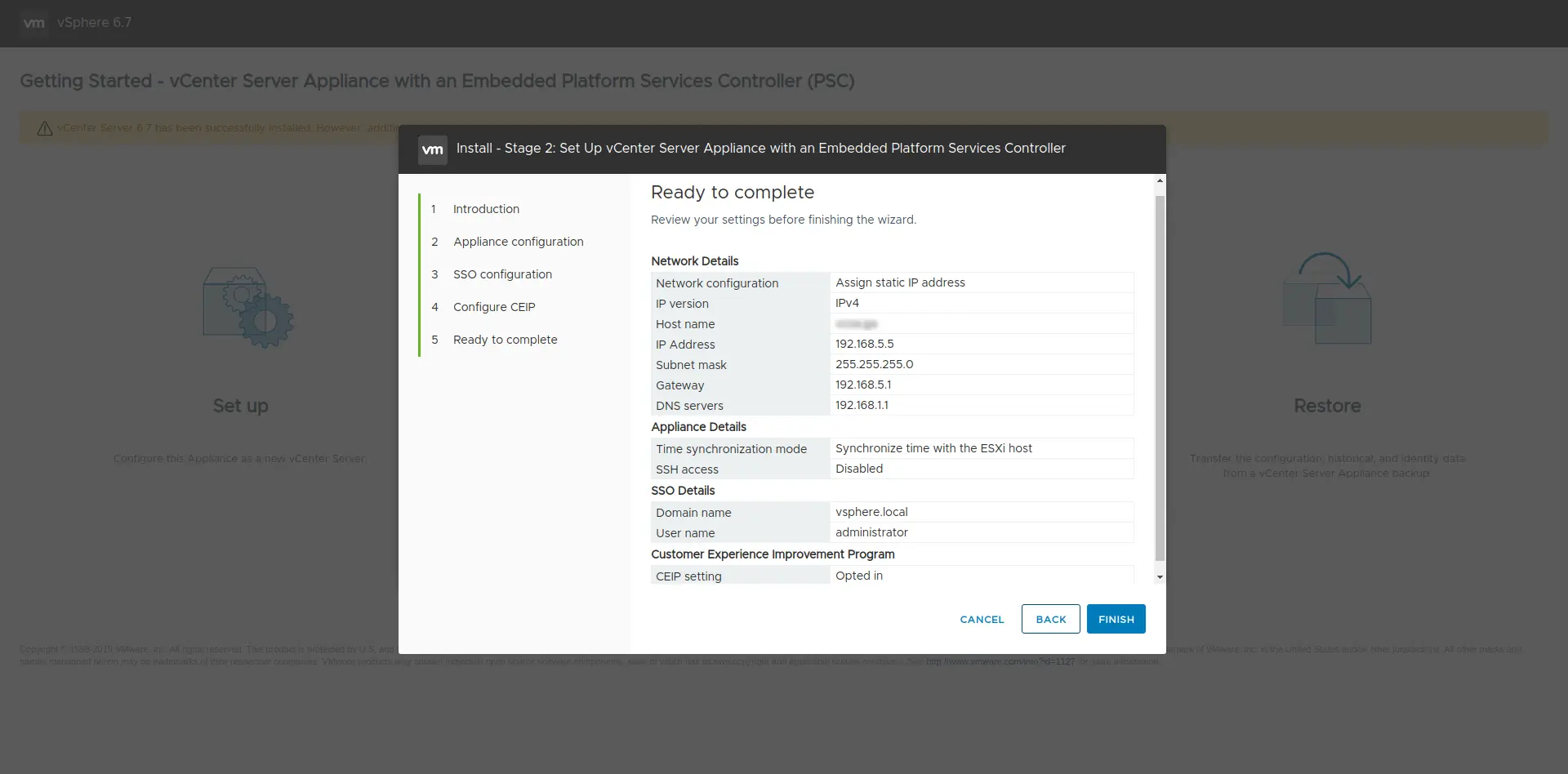Click the 'Ready to complete' page title
This screenshot has height=774, width=1568.
[x=733, y=193]
